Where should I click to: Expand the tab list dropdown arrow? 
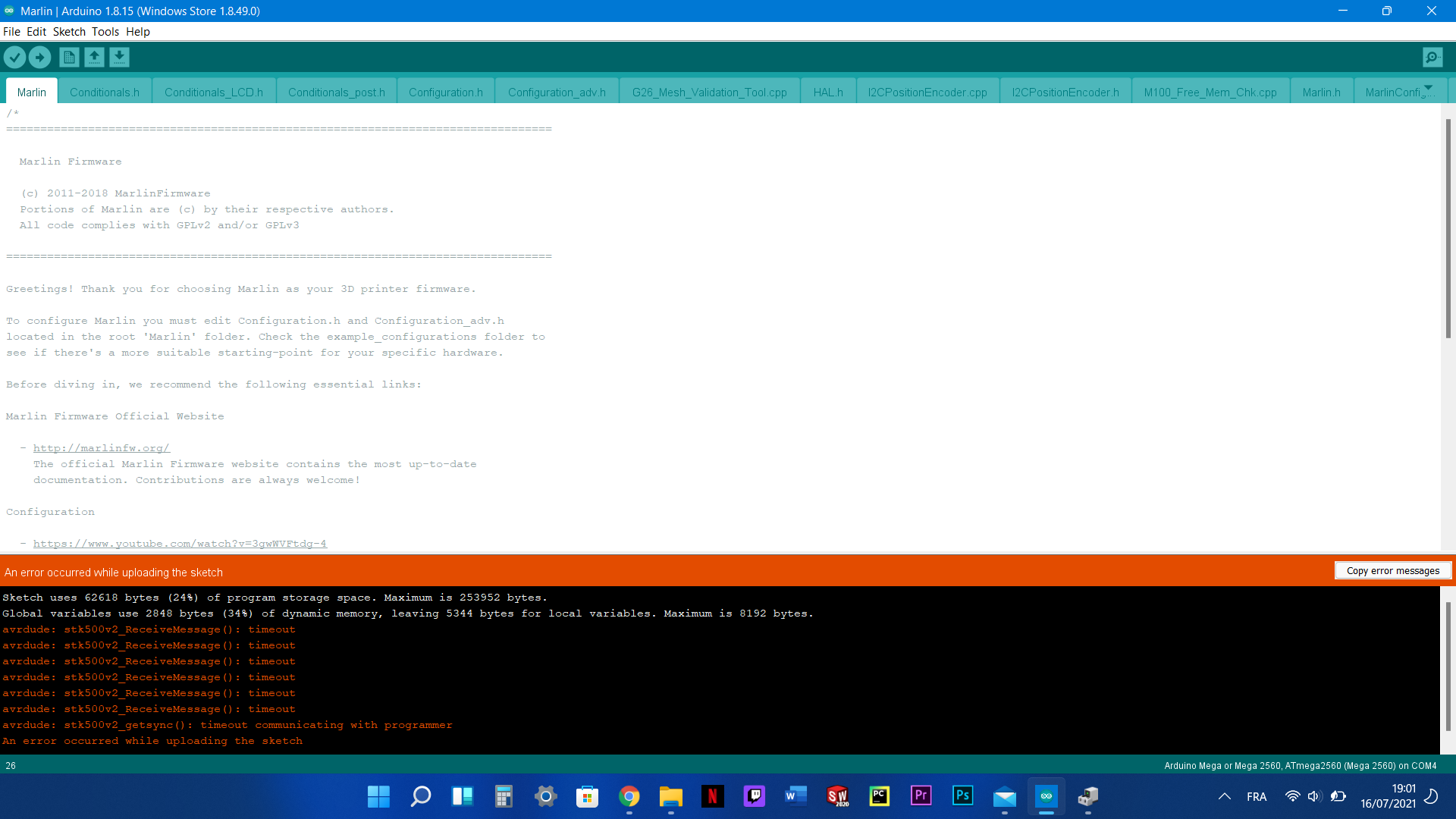point(1429,88)
